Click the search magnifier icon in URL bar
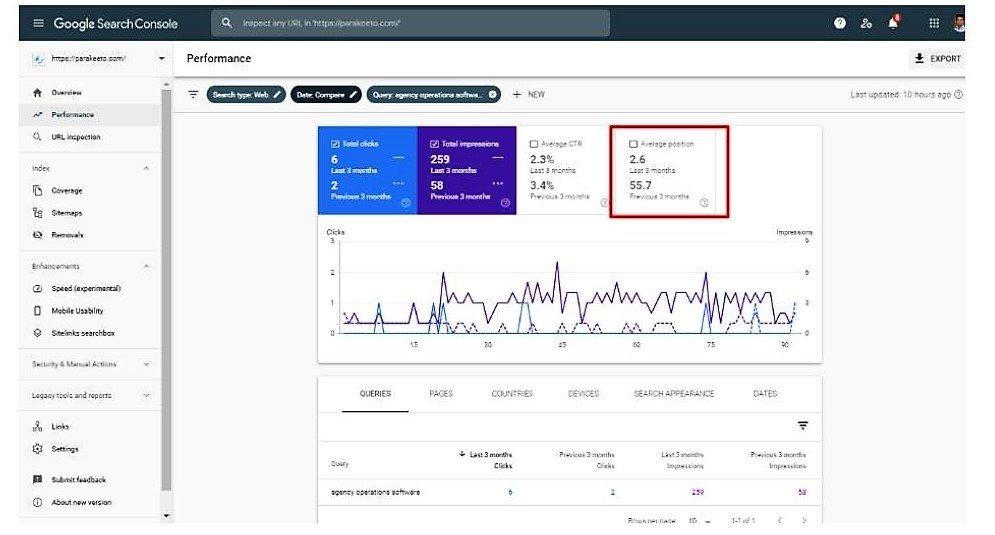Image resolution: width=995 pixels, height=535 pixels. coord(227,23)
